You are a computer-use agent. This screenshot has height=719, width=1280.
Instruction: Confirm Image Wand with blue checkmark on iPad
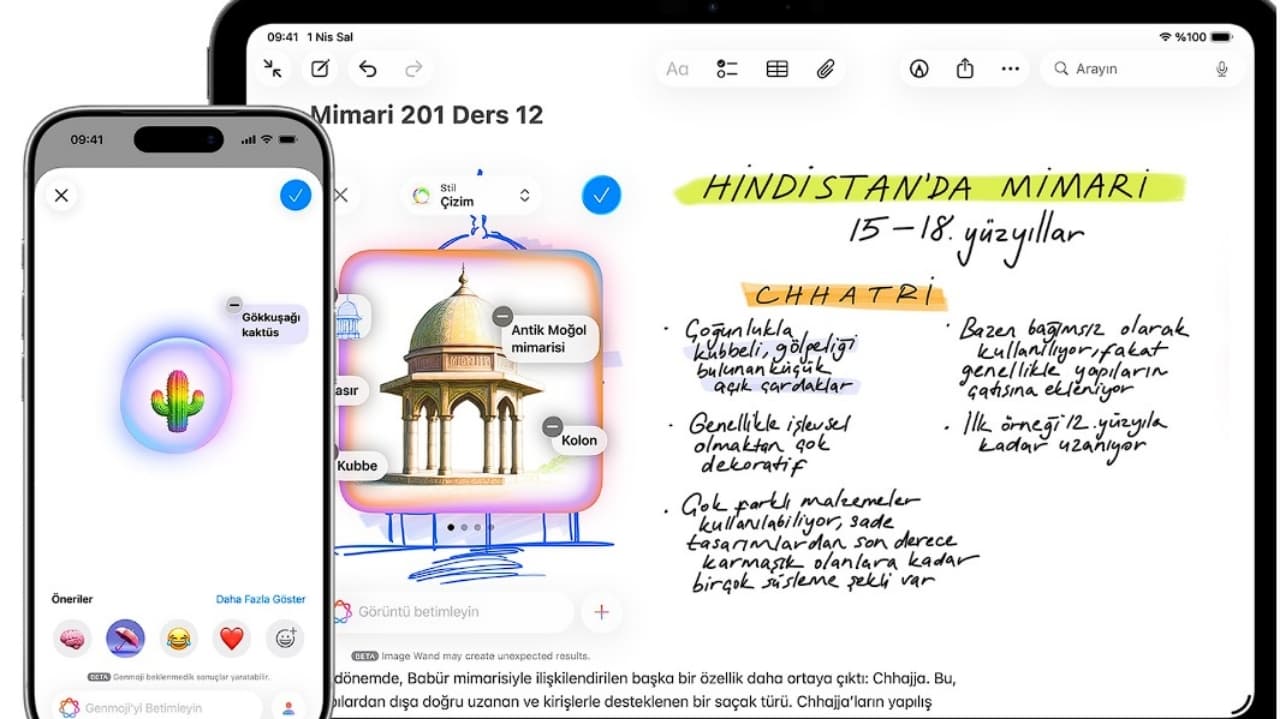601,196
